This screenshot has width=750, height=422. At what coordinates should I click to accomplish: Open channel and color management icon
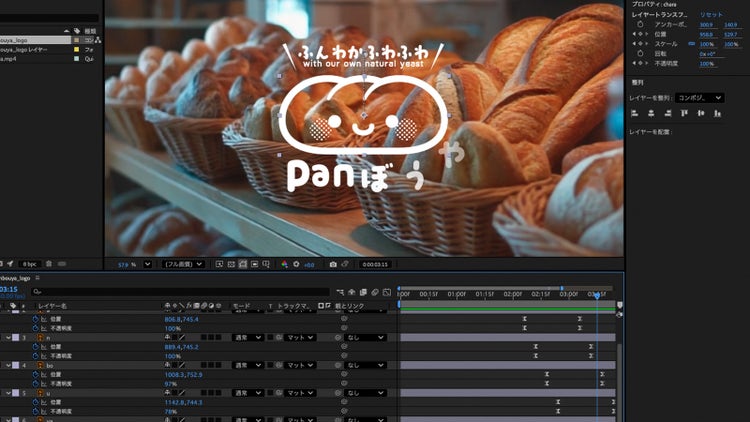coord(284,264)
